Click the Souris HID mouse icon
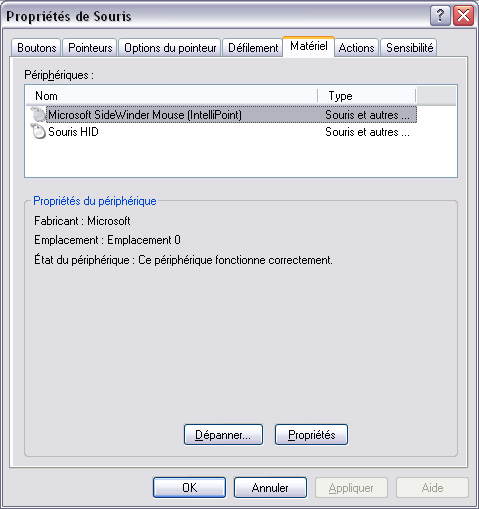 [38, 131]
